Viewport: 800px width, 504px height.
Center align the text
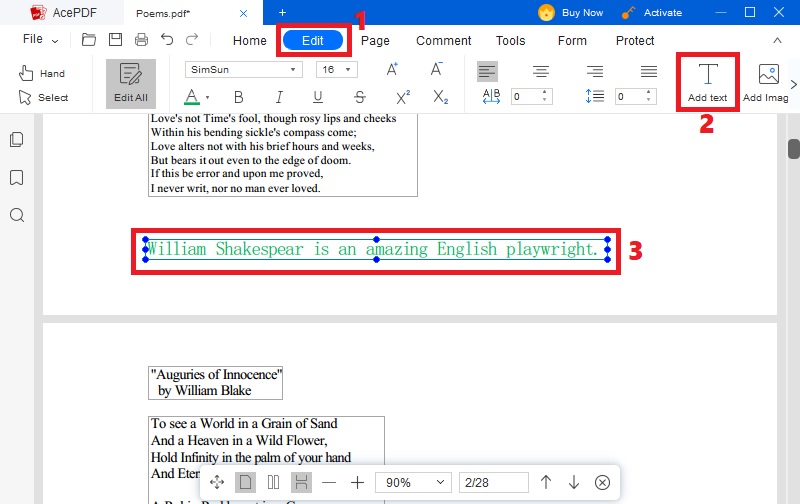(x=541, y=71)
